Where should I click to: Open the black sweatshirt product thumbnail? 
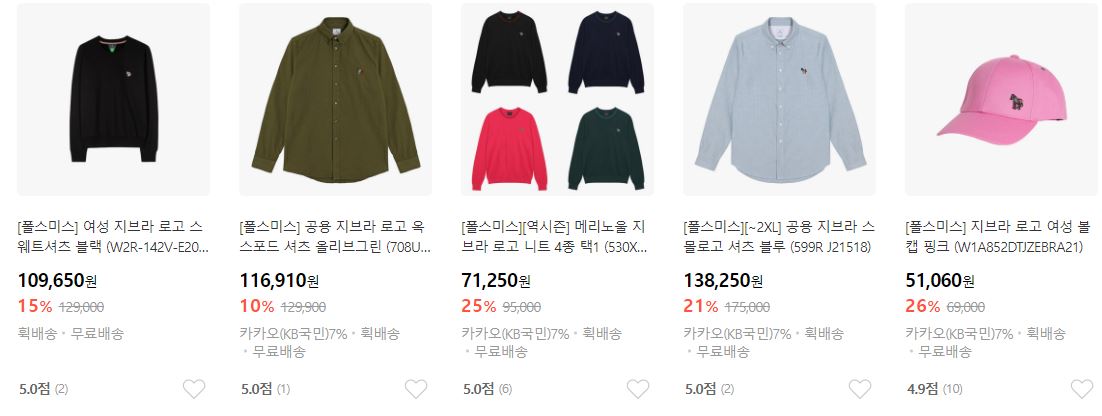[113, 99]
